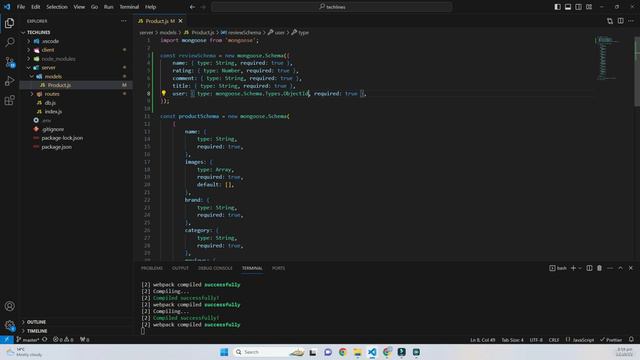Open the Go menu

tap(94, 7)
